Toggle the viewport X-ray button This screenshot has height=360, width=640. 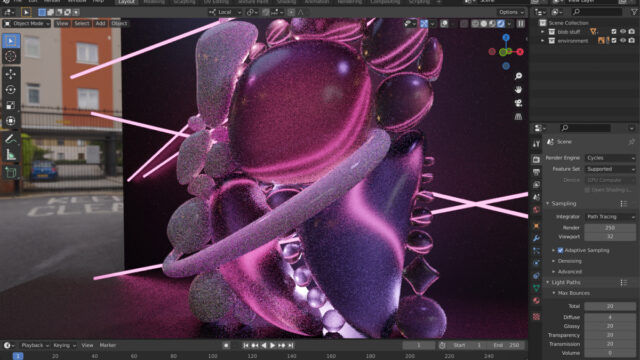point(464,24)
